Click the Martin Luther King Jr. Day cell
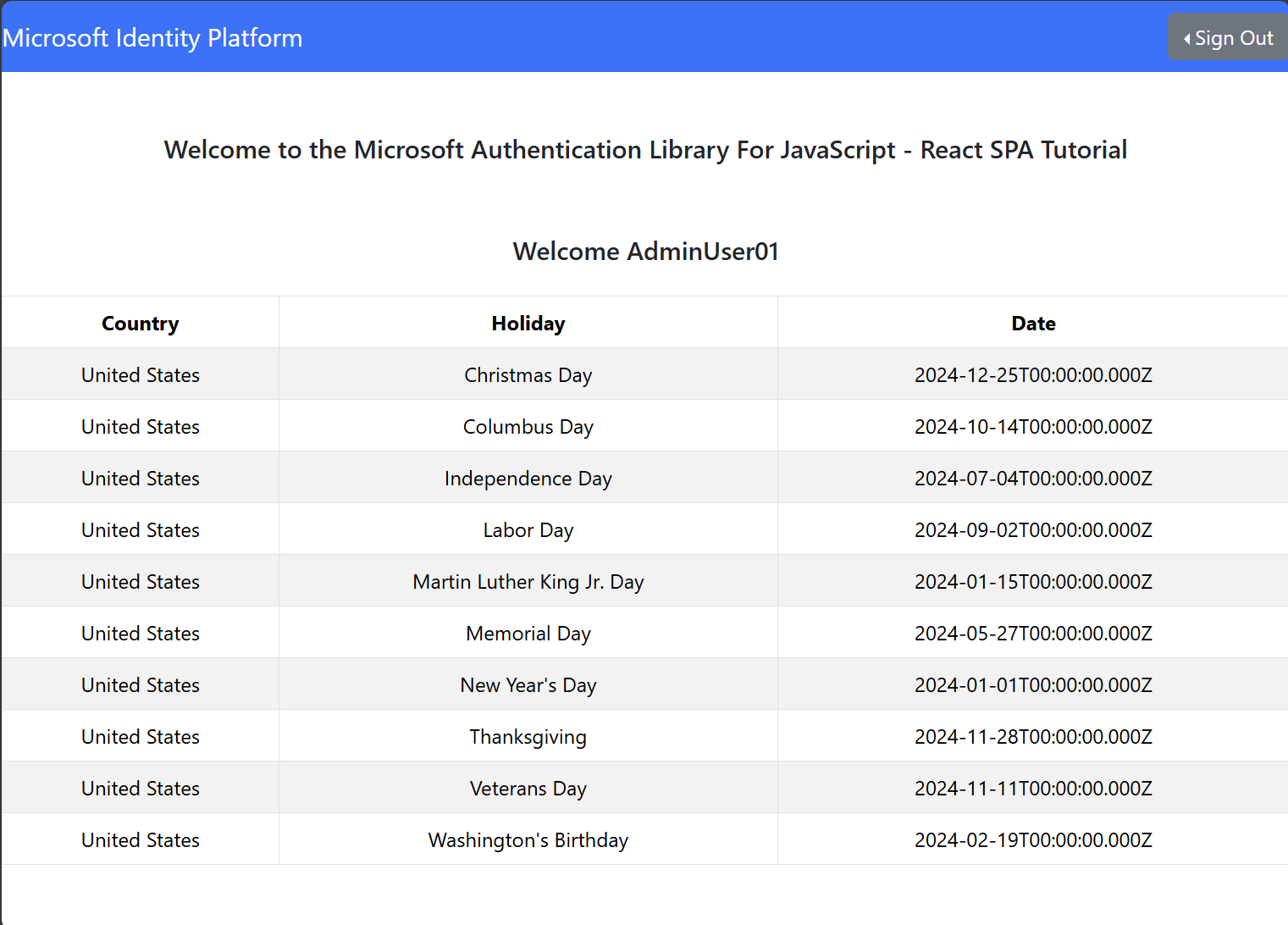 click(x=528, y=582)
